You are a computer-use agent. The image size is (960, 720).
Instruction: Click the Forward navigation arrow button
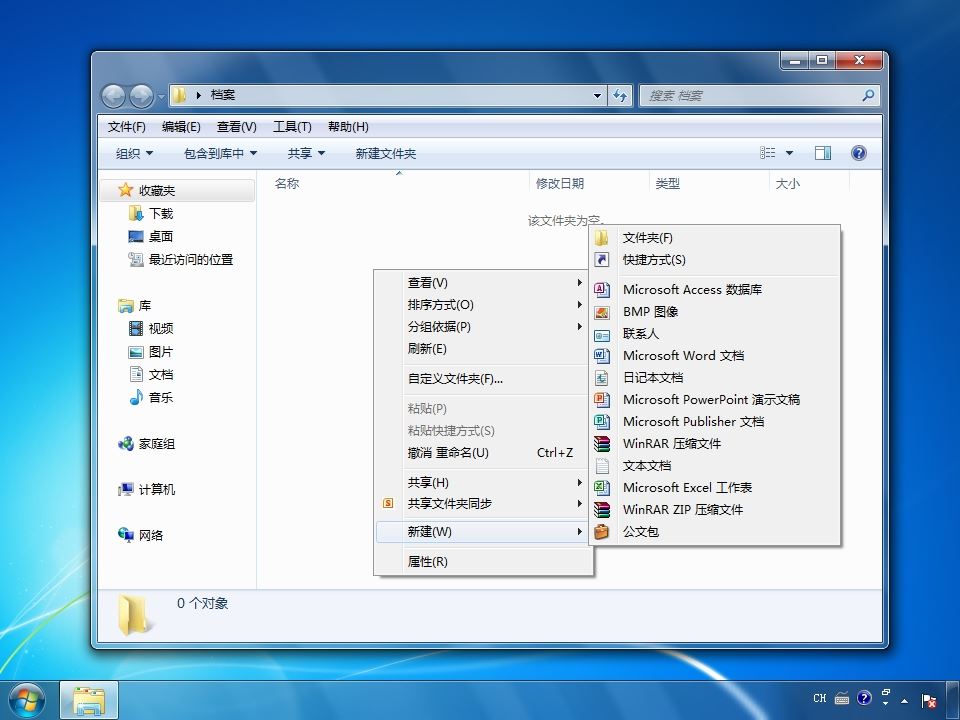coord(141,96)
